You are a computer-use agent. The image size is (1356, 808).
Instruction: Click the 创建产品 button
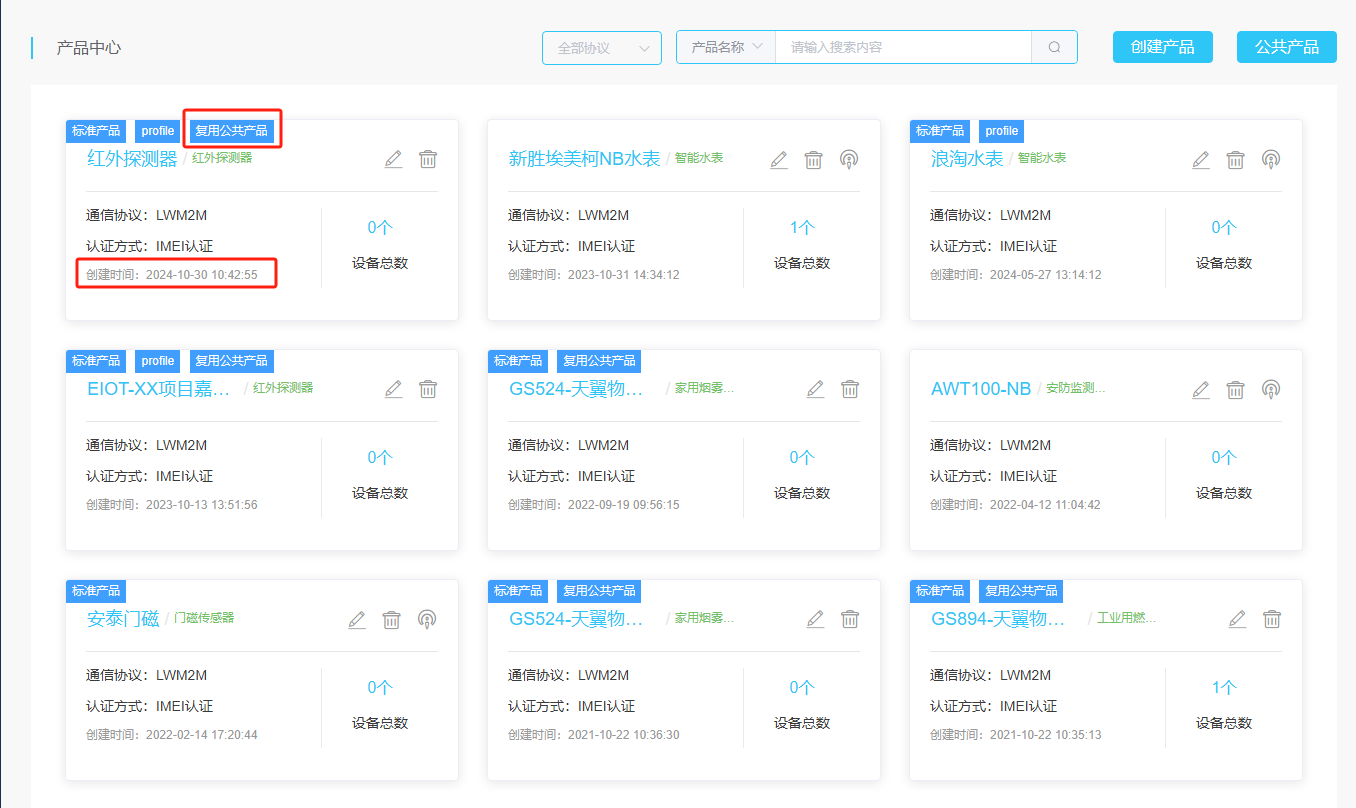tap(1162, 47)
